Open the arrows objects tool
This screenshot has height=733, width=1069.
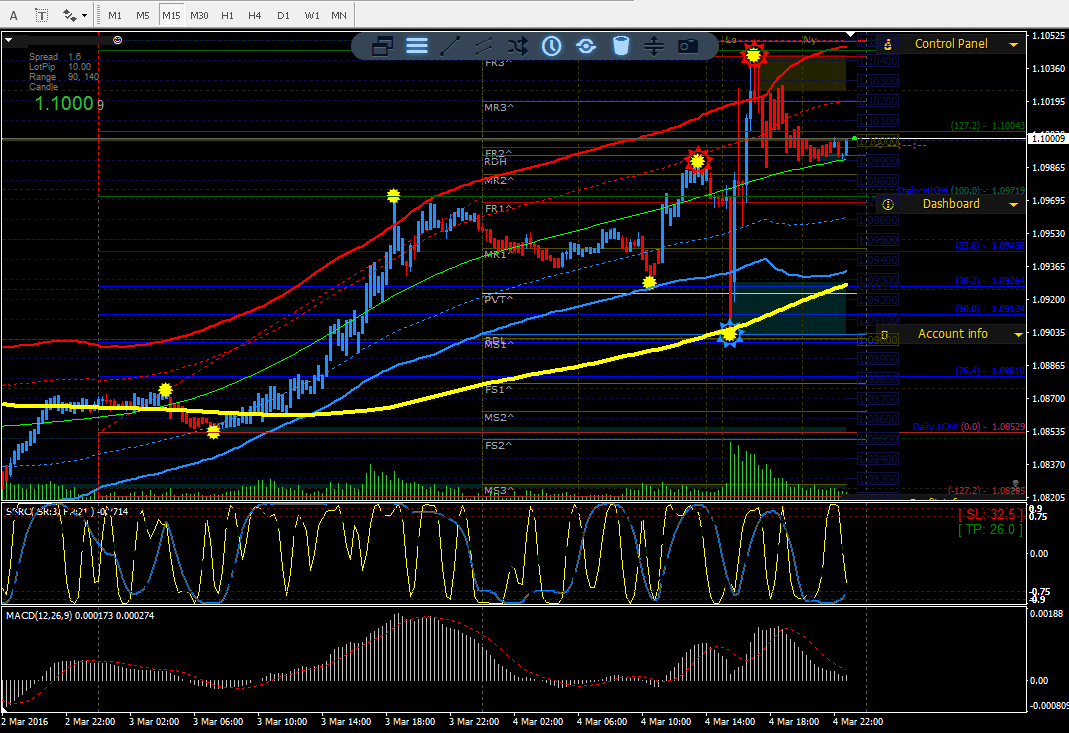tap(70, 15)
